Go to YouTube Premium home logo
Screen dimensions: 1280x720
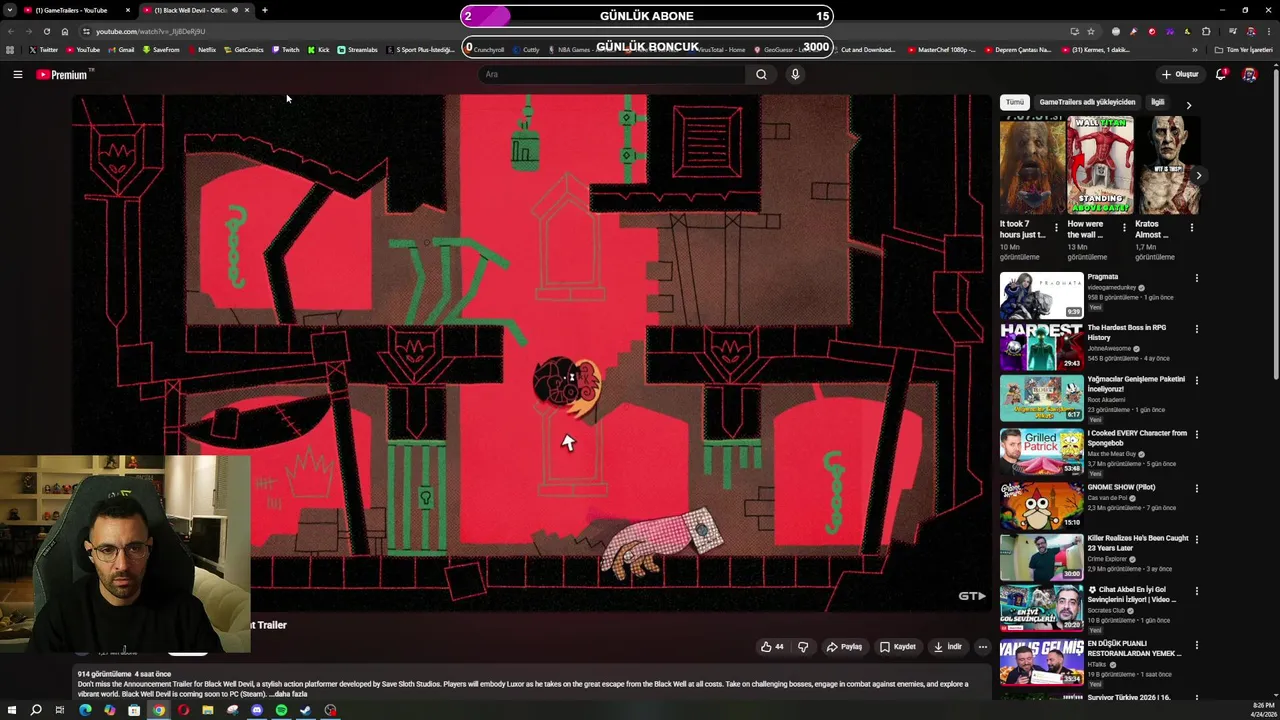click(64, 74)
